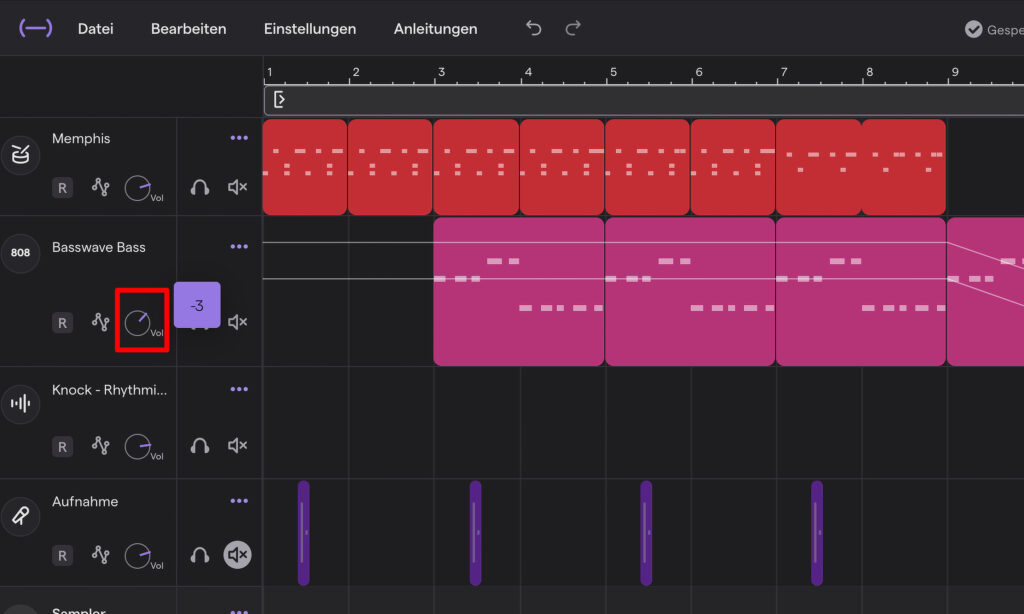The height and width of the screenshot is (614, 1024).
Task: Click the Knock track volume knob
Action: (x=137, y=447)
